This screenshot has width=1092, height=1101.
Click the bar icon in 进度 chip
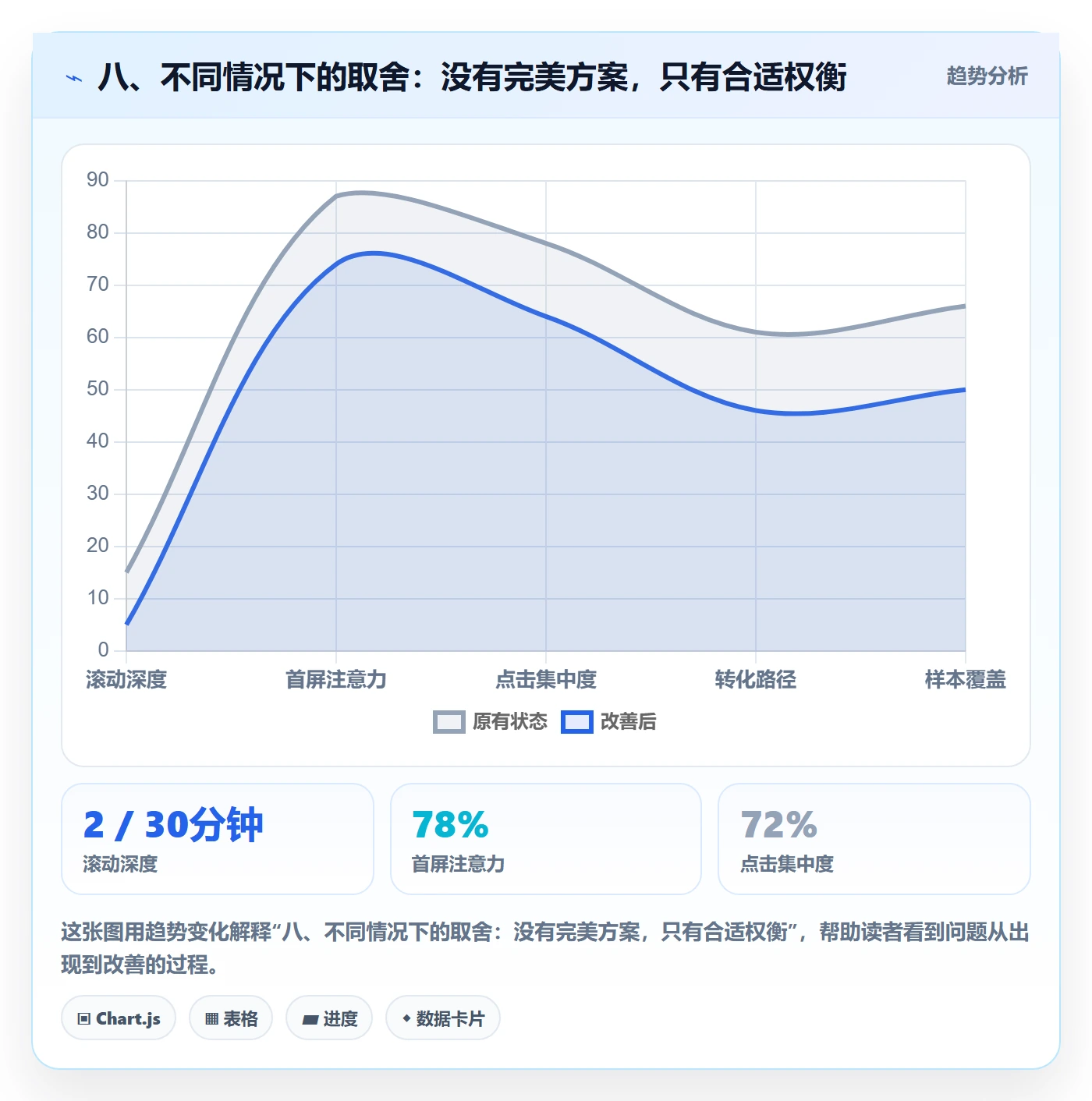[x=310, y=1019]
